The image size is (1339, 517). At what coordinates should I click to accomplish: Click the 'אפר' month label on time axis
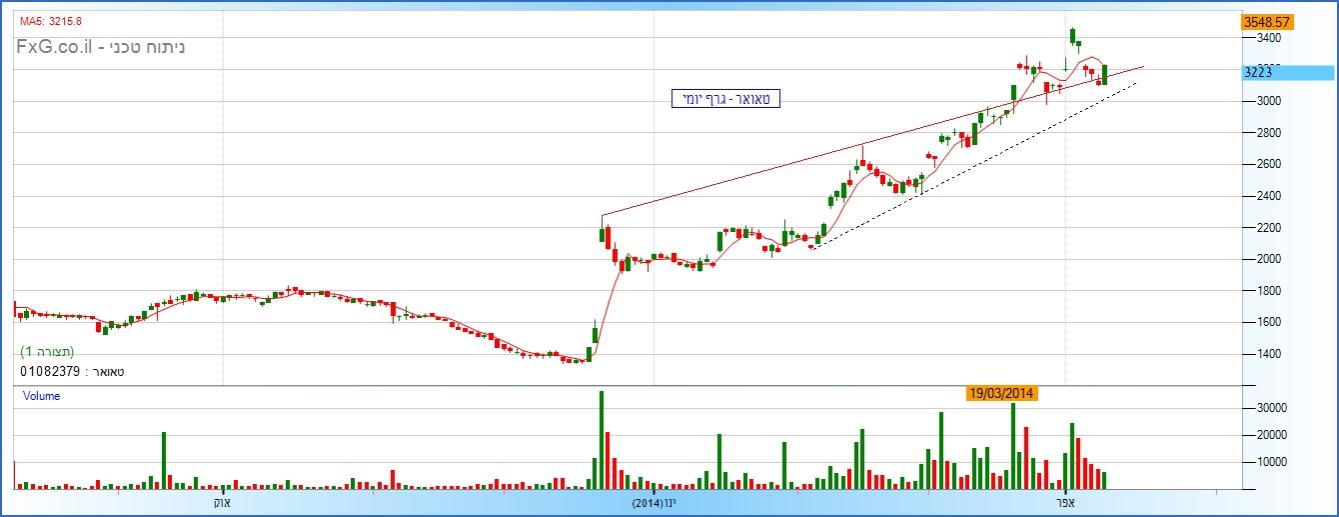coord(1065,502)
